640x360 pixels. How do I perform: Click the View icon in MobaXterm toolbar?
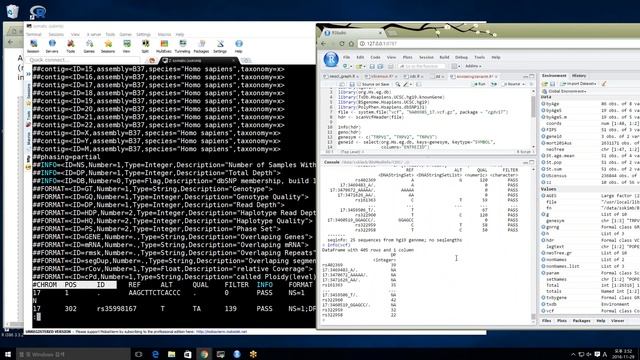(x=127, y=46)
